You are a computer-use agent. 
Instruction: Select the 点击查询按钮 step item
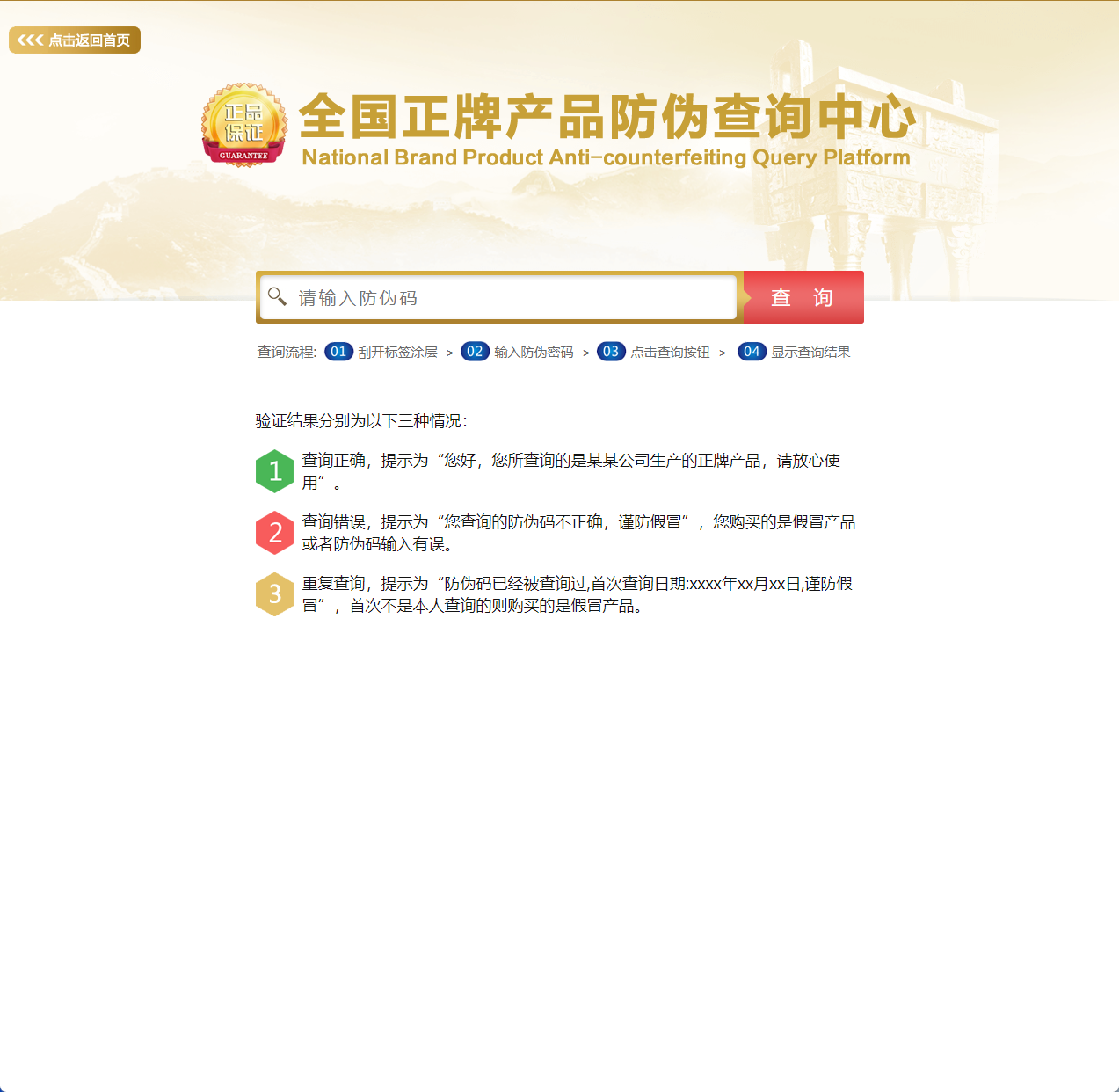[670, 351]
